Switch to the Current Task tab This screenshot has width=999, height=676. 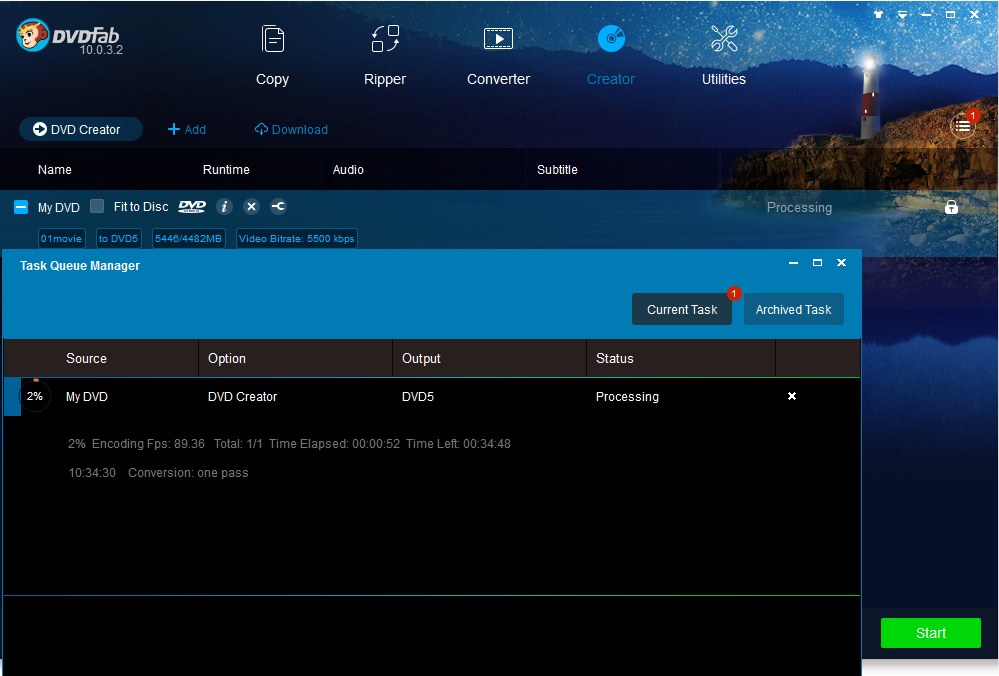click(682, 309)
